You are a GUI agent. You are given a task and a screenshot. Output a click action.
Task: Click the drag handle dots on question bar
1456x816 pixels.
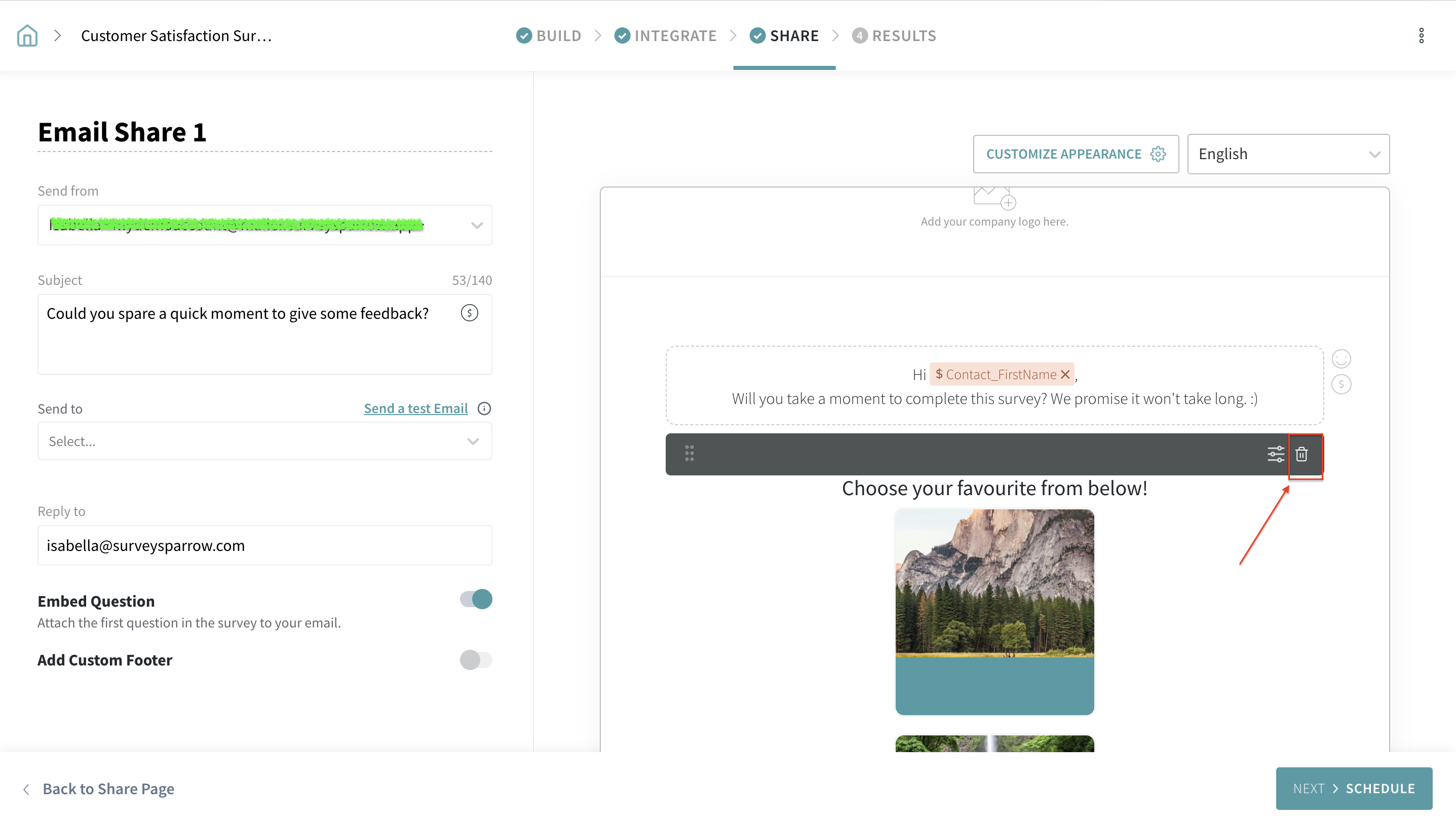pos(689,453)
